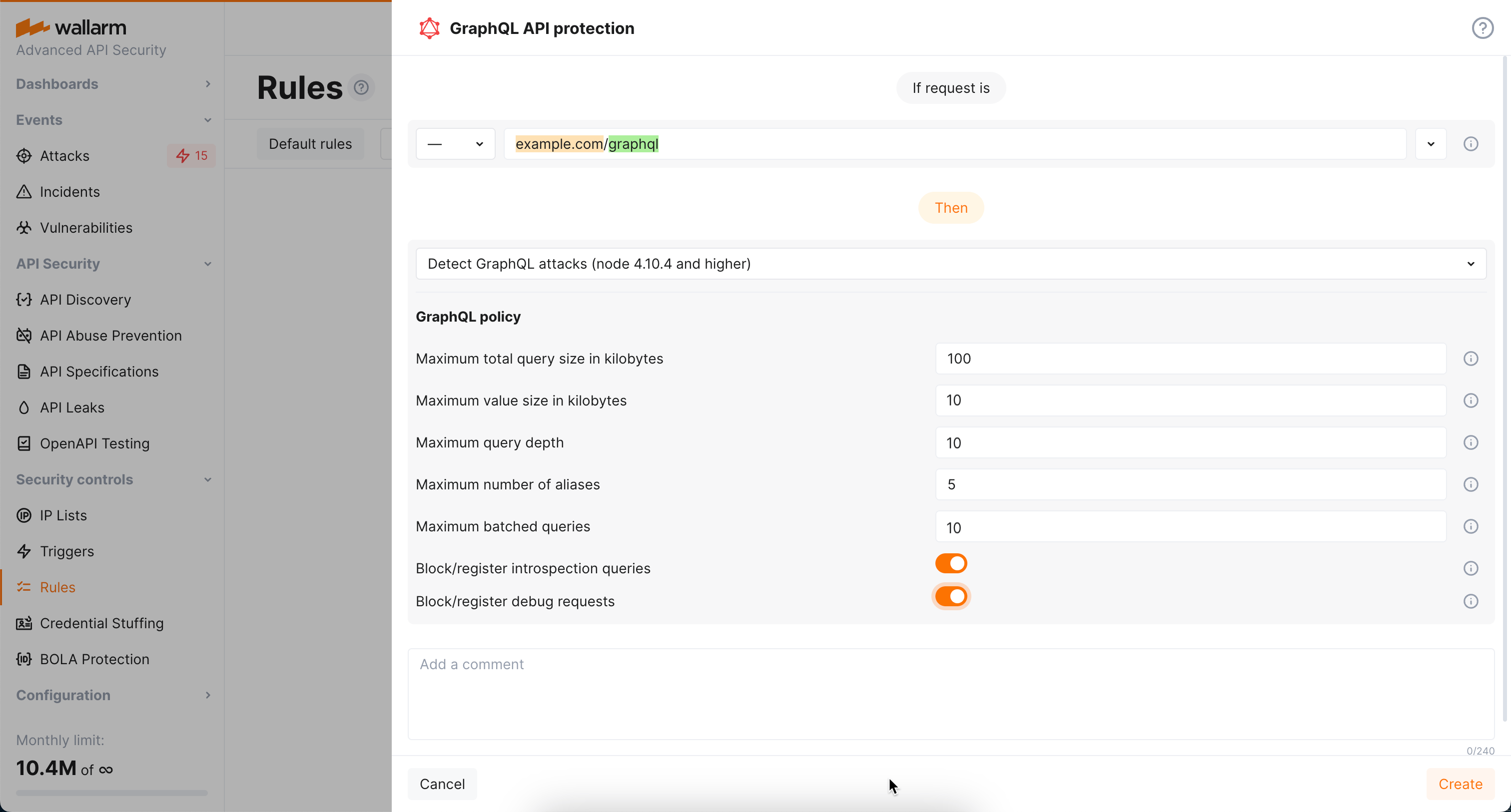The image size is (1511, 812).
Task: Collapse the Events section
Action: 208,119
